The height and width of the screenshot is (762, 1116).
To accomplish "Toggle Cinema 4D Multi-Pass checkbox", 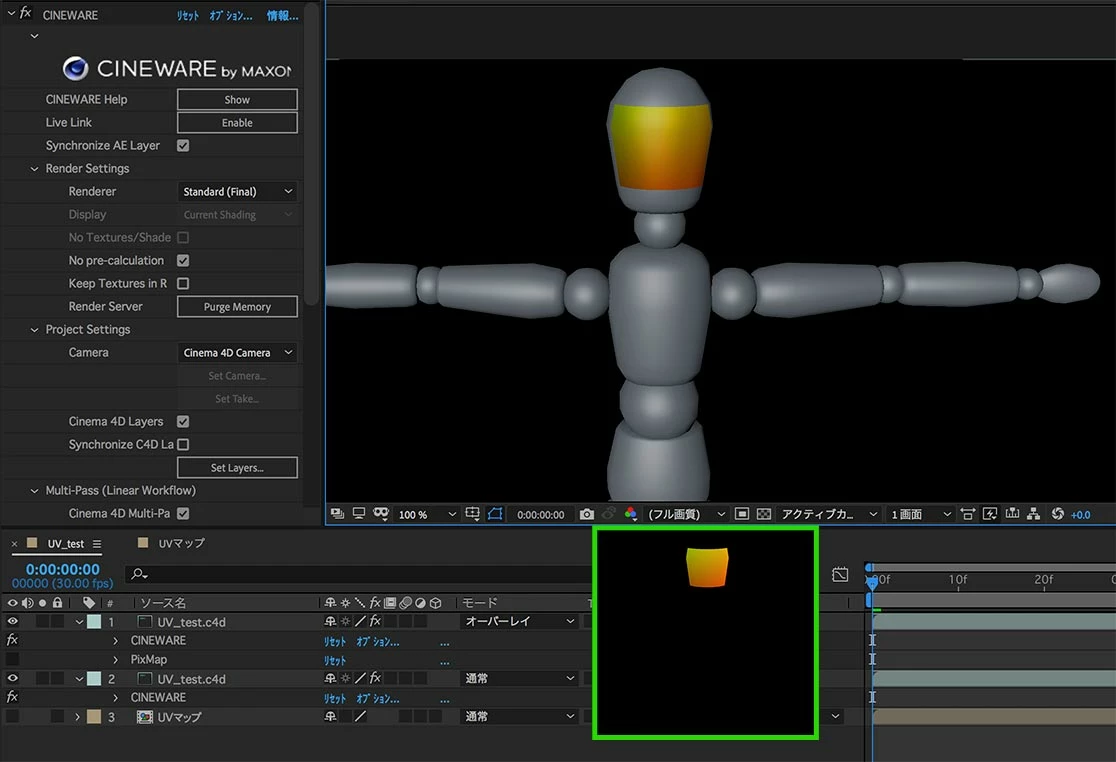I will pos(183,513).
